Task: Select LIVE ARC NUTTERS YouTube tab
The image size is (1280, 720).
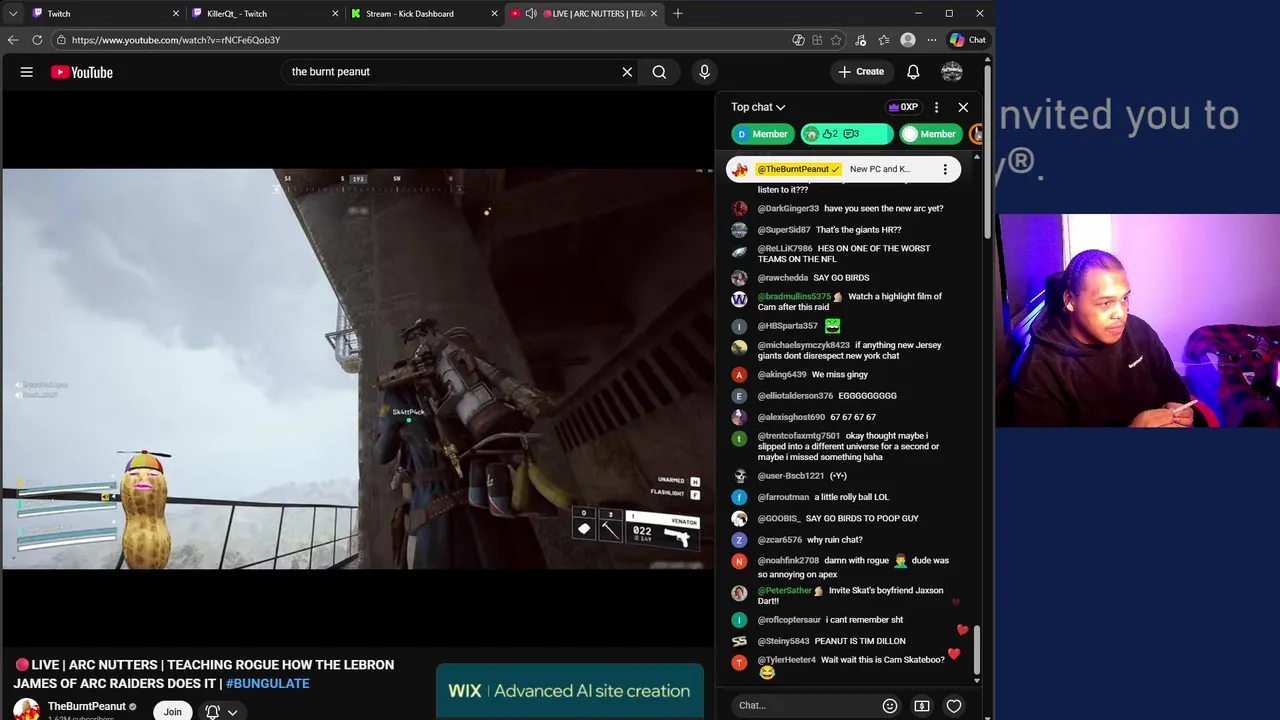Action: coord(585,13)
